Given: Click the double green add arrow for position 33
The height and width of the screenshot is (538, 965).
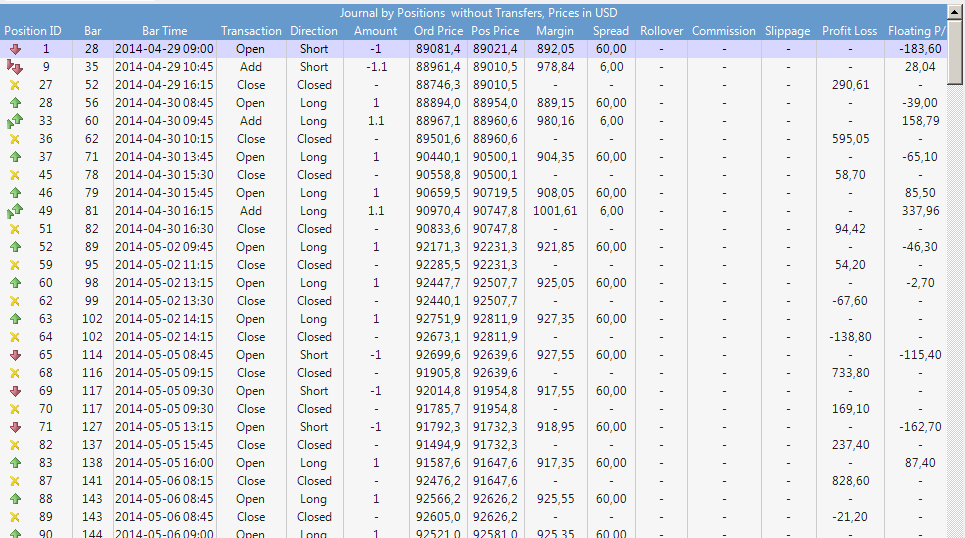Looking at the screenshot, I should click(x=15, y=121).
